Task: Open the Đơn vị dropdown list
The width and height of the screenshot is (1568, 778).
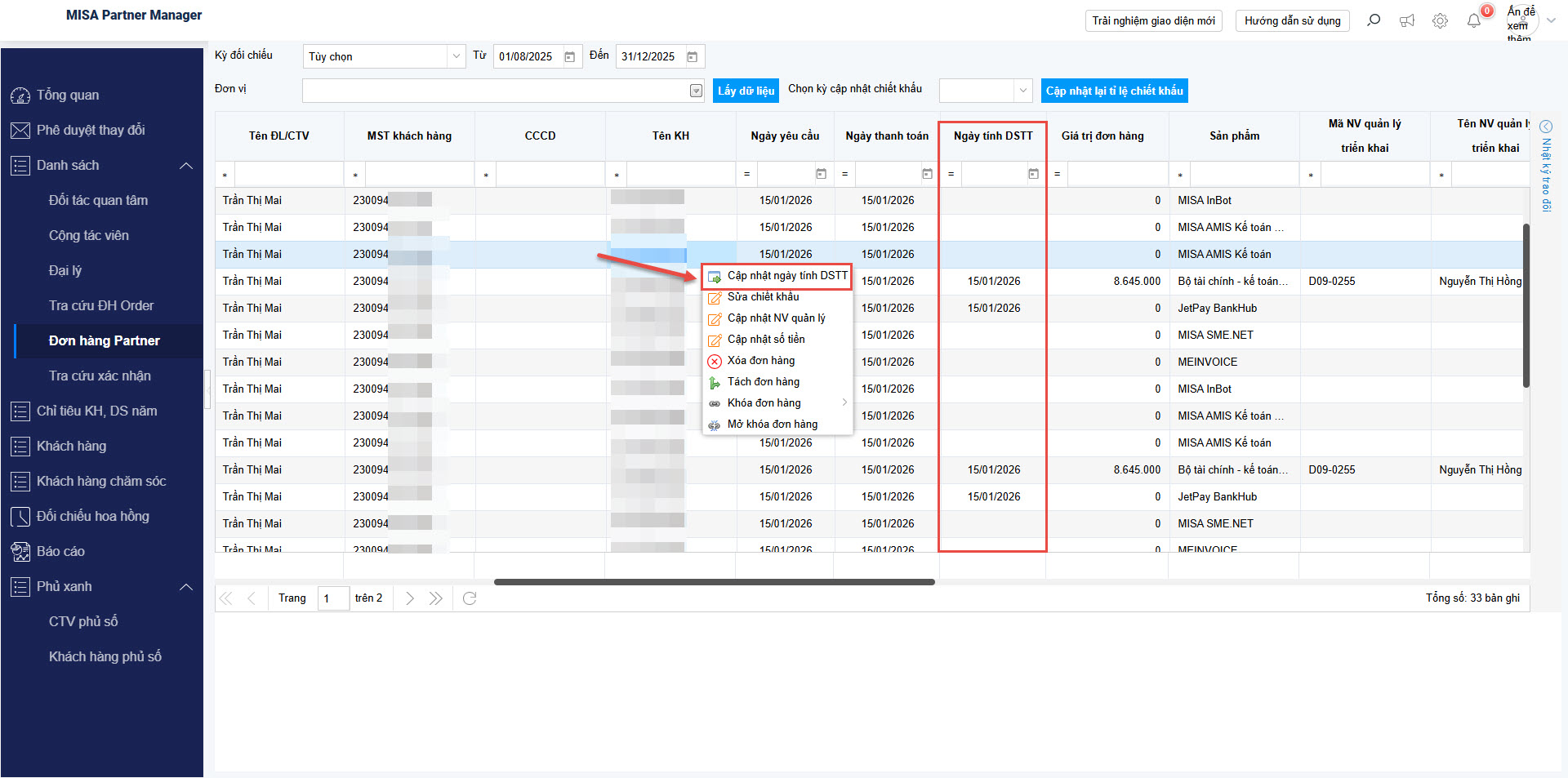Action: (696, 91)
